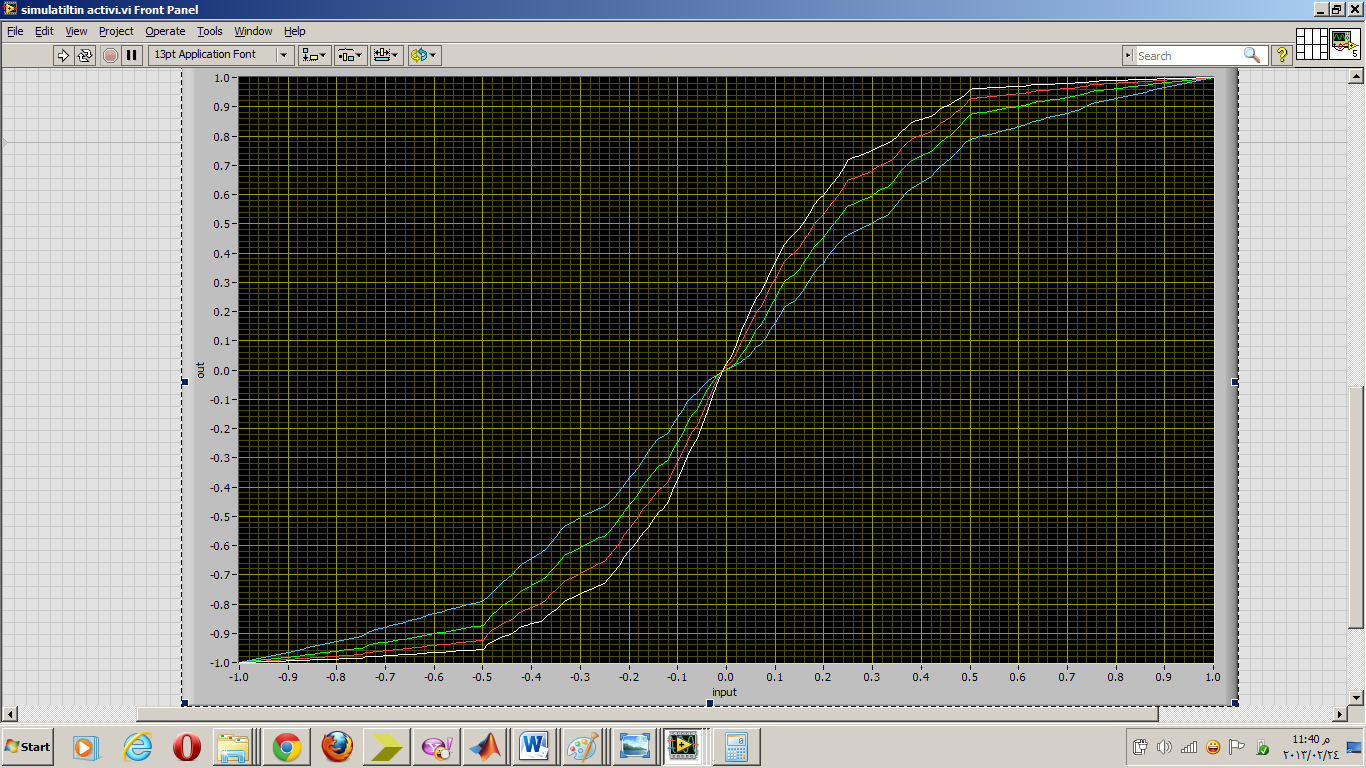Click the scroll left arrow
Screen dimensions: 1366x768
tap(10, 714)
